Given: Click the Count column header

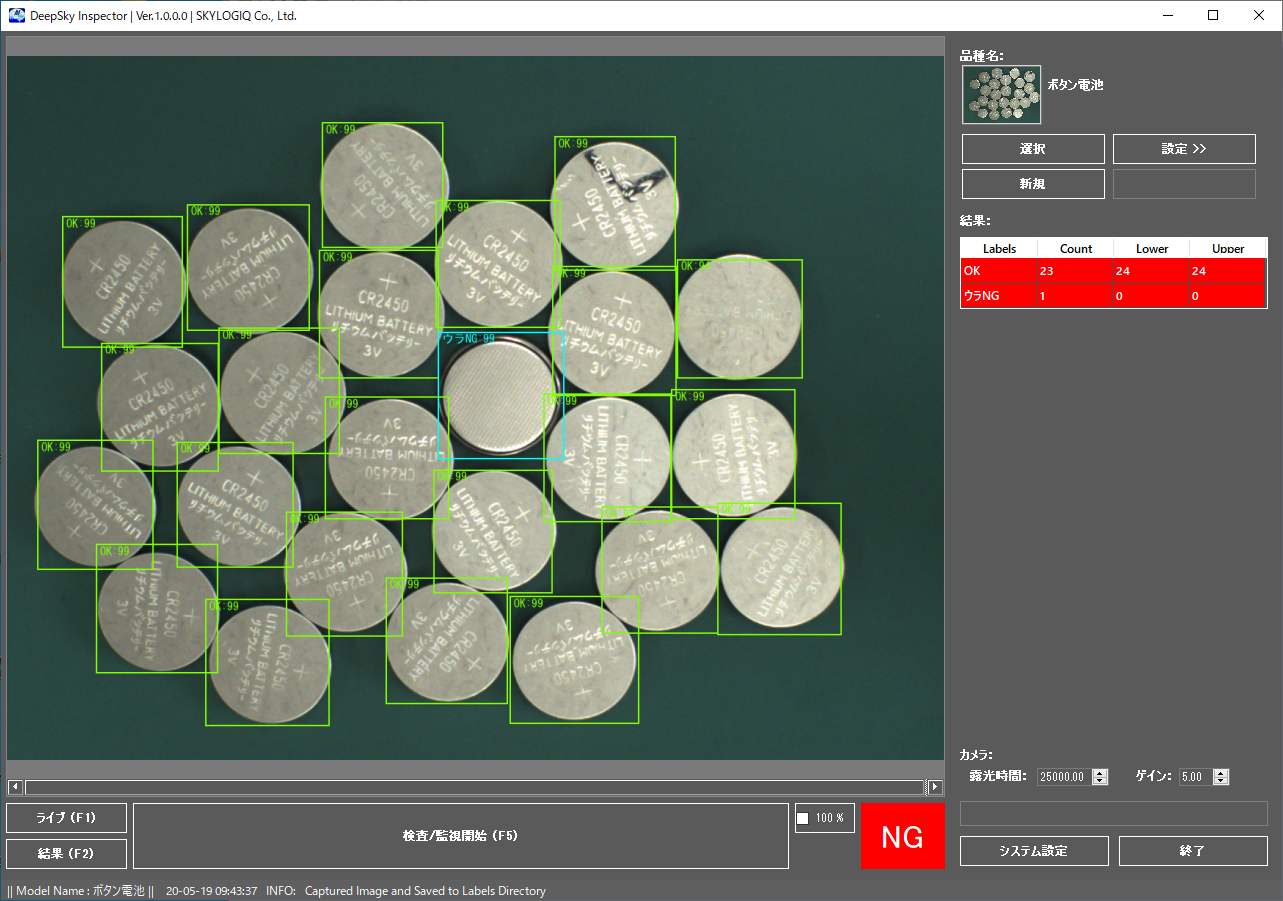Looking at the screenshot, I should [x=1076, y=249].
